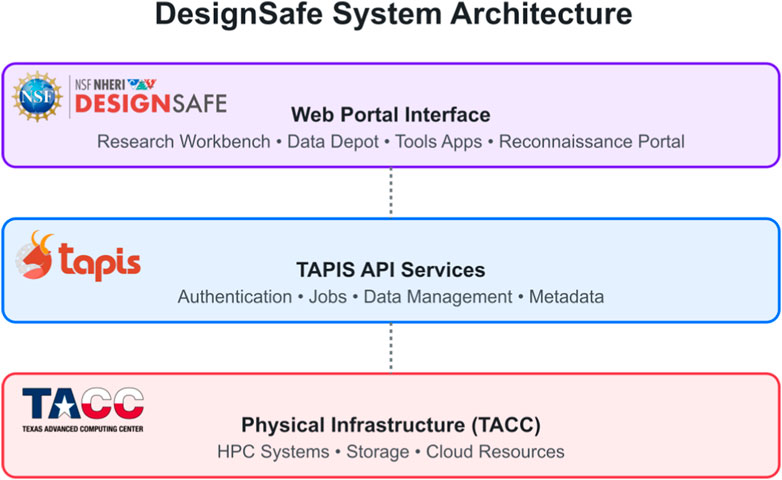Click the 'Data Depot' text
The height and width of the screenshot is (480, 782).
(x=333, y=142)
